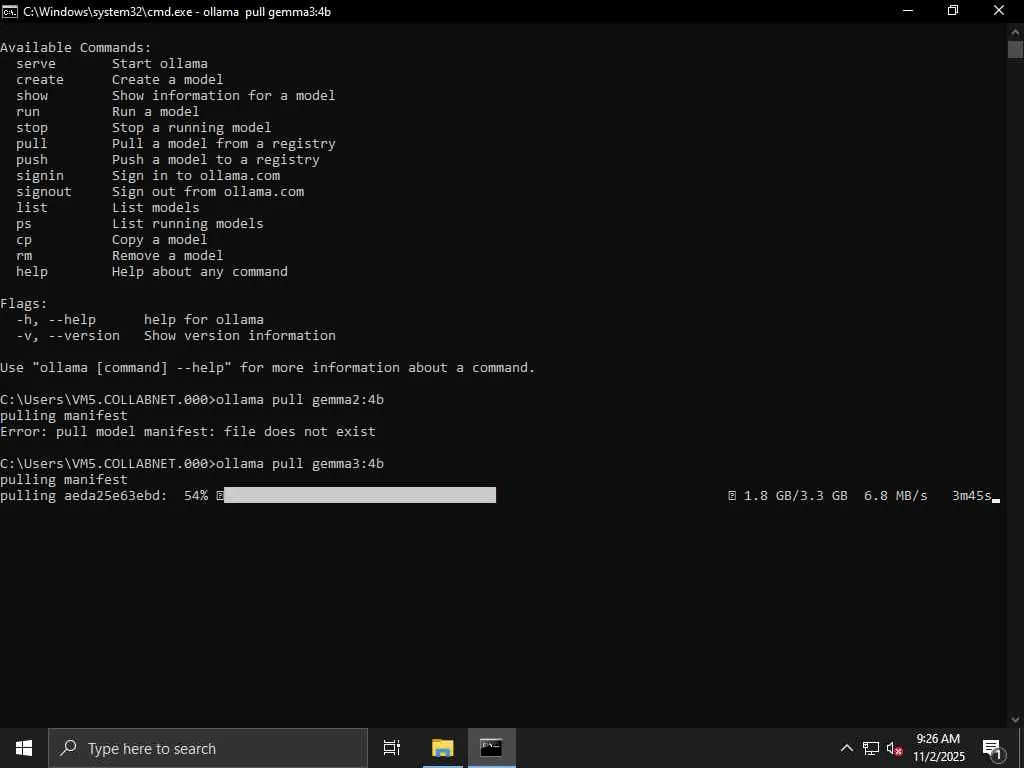Click the scrollbar down arrow in console
This screenshot has width=1024, height=768.
point(1015,719)
